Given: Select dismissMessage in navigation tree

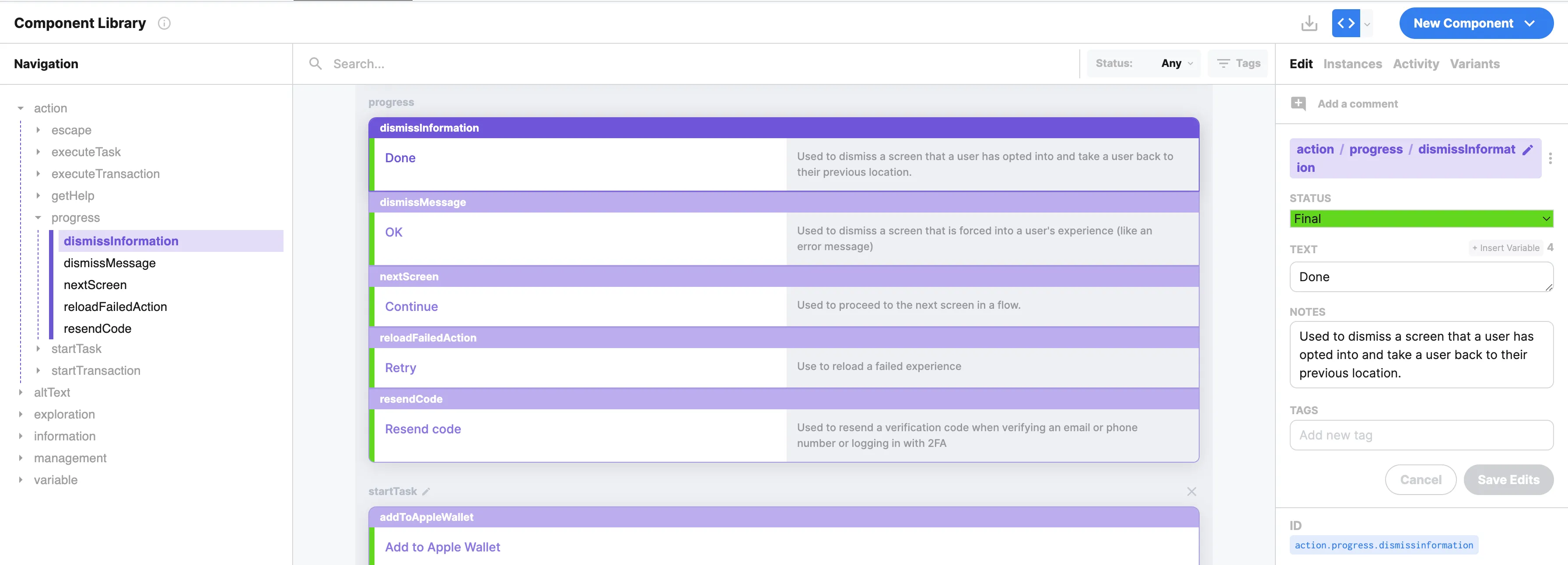Looking at the screenshot, I should click(109, 263).
